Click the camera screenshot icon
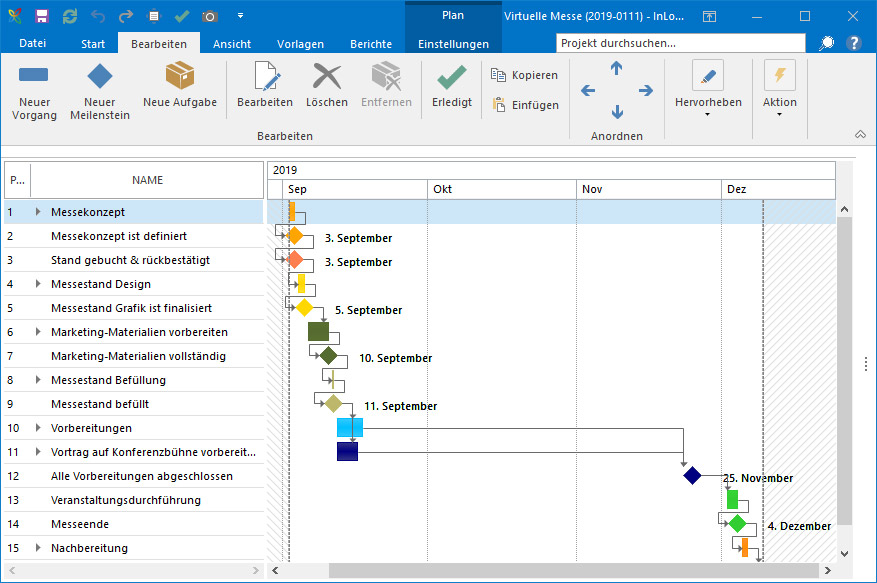The image size is (877, 583). pos(210,16)
